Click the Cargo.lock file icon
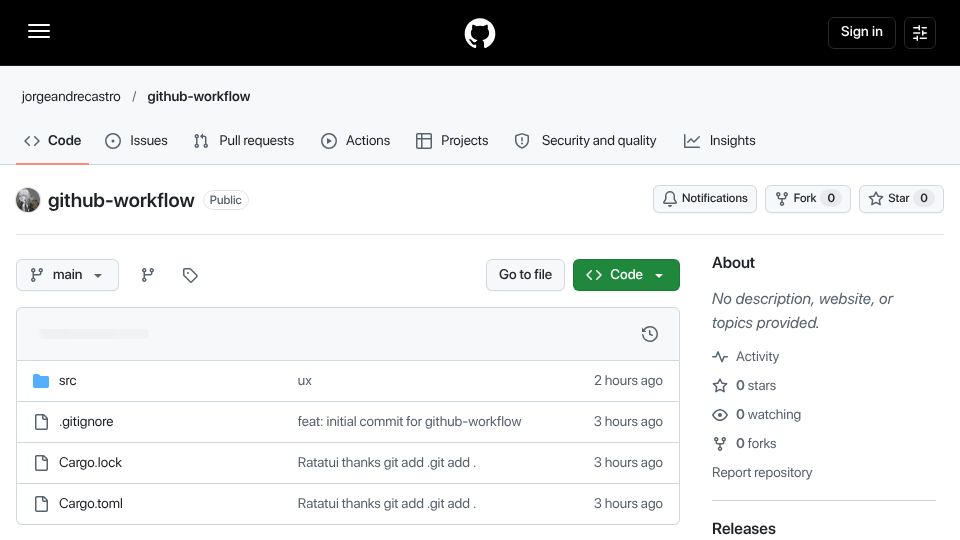 click(x=41, y=463)
